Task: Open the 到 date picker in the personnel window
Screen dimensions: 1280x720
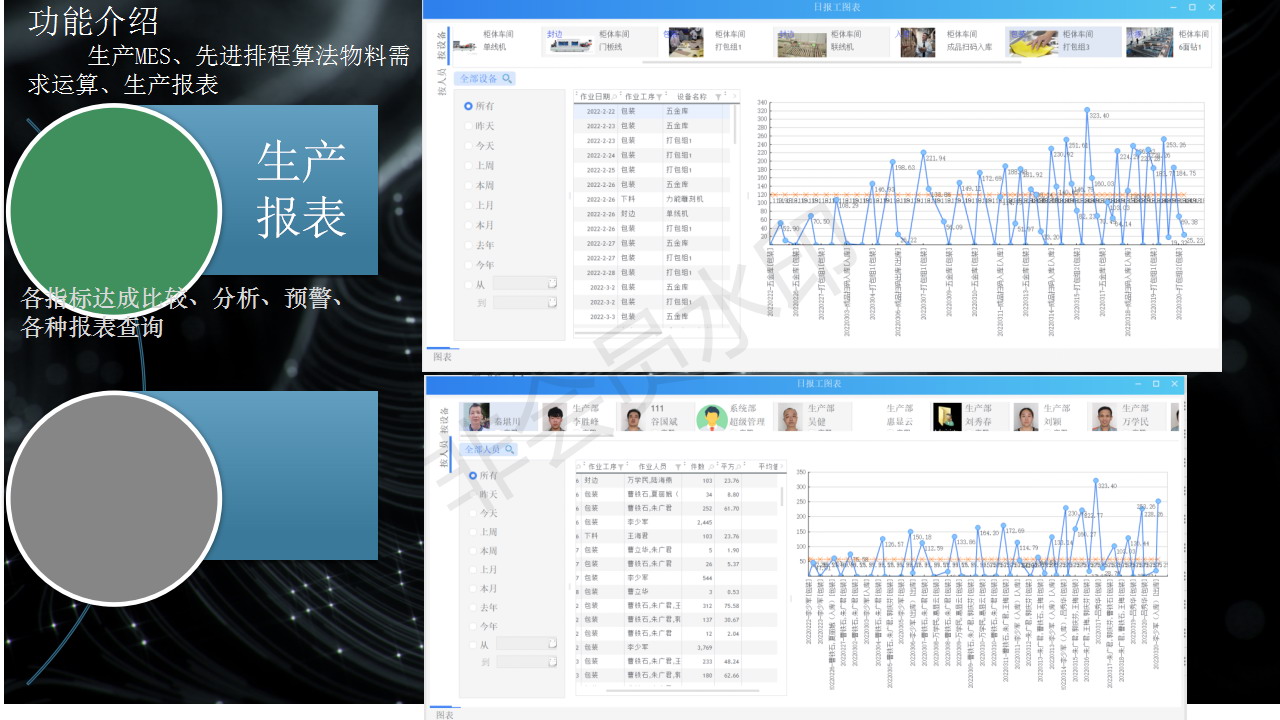Action: pyautogui.click(x=551, y=662)
